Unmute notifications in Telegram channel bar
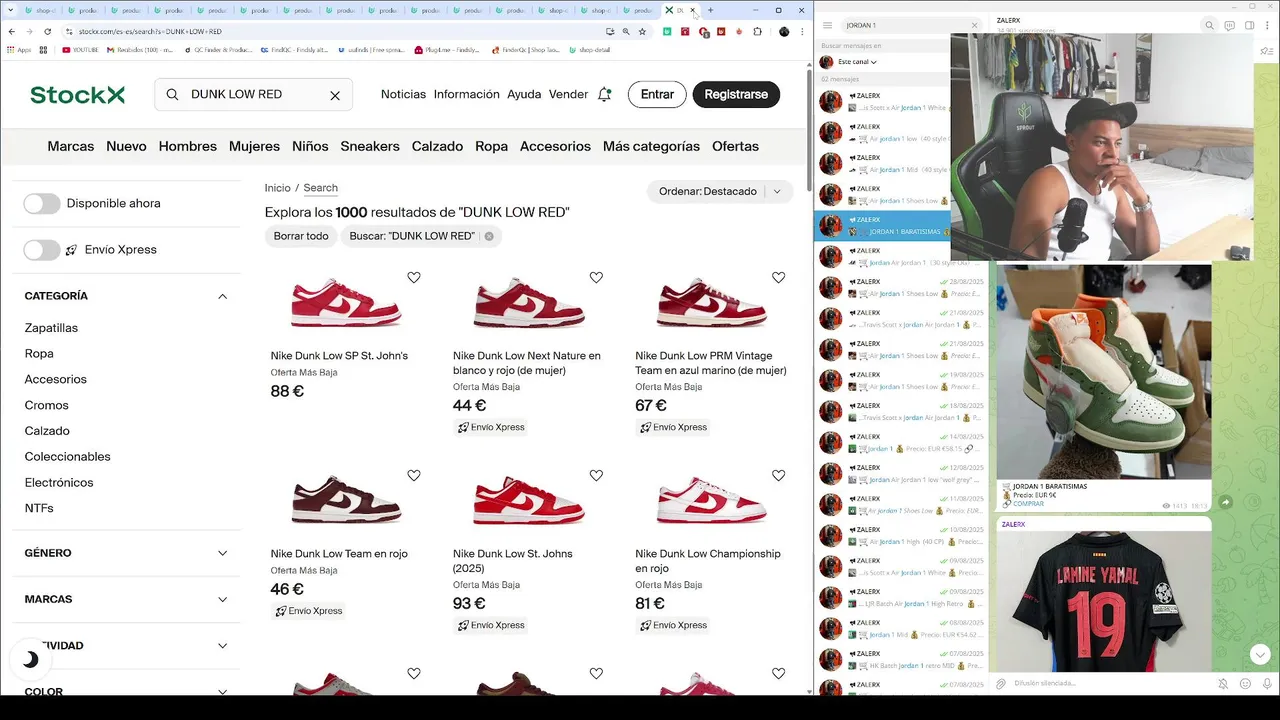This screenshot has width=1280, height=720. pyautogui.click(x=1223, y=684)
